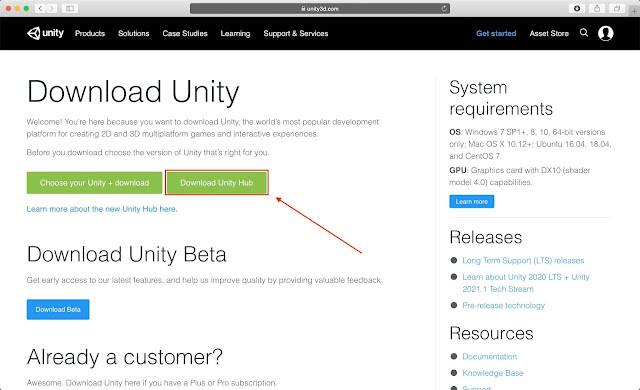Toggle the Safari sidebar button
This screenshot has height=390, width=640.
[x=70, y=8]
